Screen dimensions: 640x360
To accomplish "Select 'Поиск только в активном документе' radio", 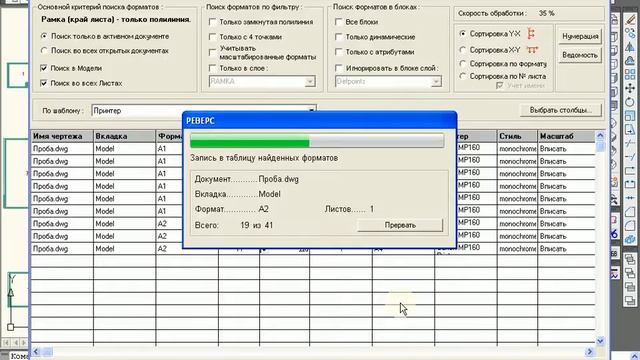I will (x=44, y=36).
